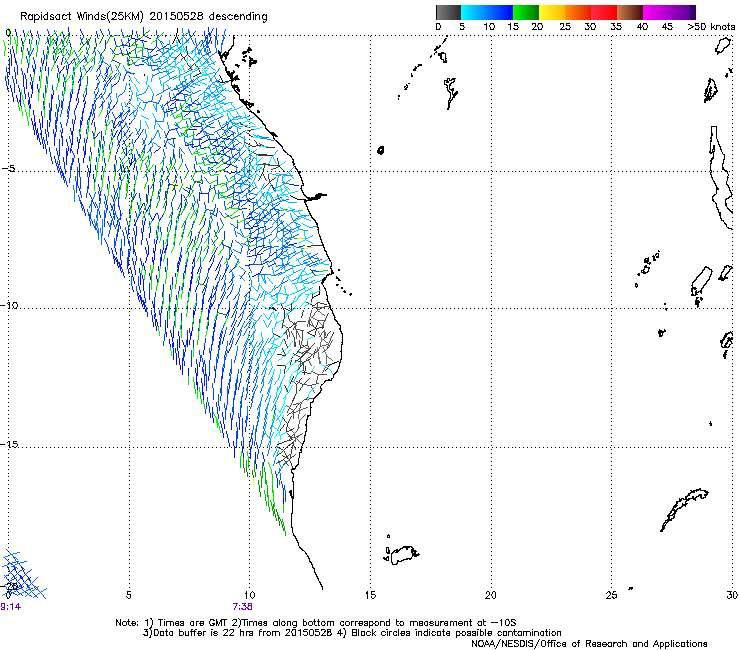Click the latitude label '-5' on left axis
This screenshot has width=740, height=650.
[9, 169]
